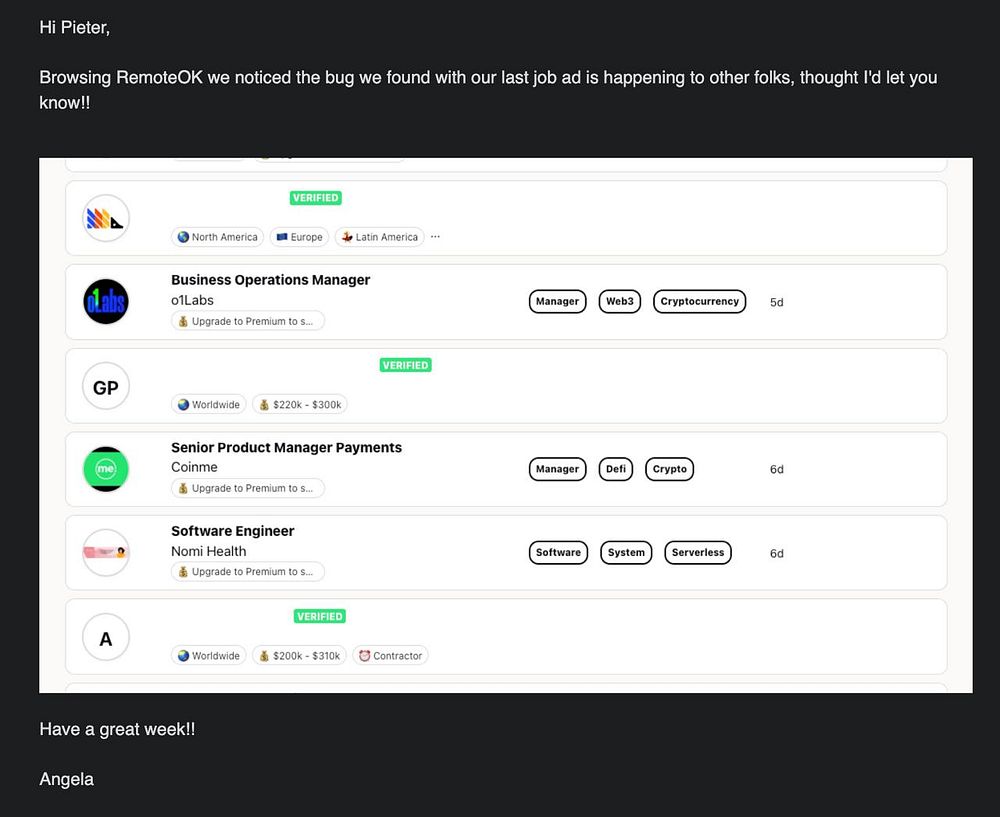This screenshot has height=817, width=1000.
Task: Click the o1Labs company logo
Action: tap(106, 302)
